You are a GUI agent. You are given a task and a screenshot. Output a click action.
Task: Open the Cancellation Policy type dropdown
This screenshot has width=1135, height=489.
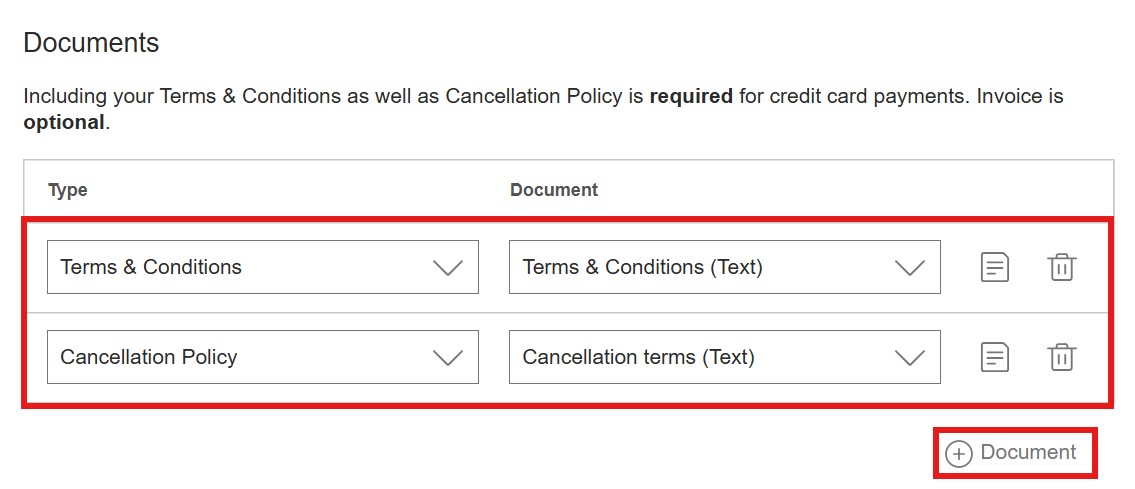(263, 357)
